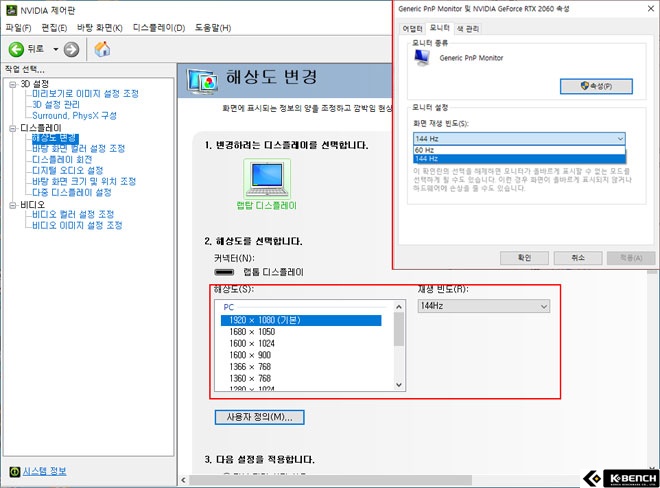Screen dimensions: 660x488
Task: Click the System Information icon
Action: [15, 472]
